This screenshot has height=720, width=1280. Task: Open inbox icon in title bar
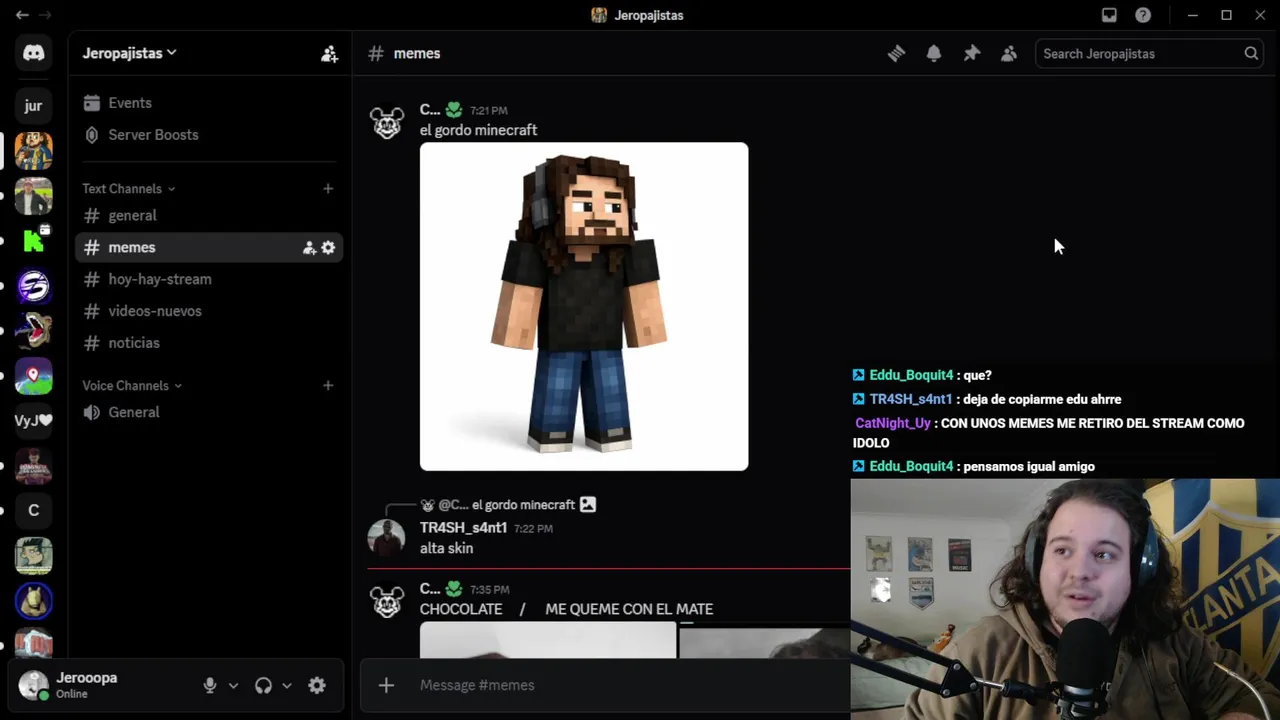[x=1109, y=15]
